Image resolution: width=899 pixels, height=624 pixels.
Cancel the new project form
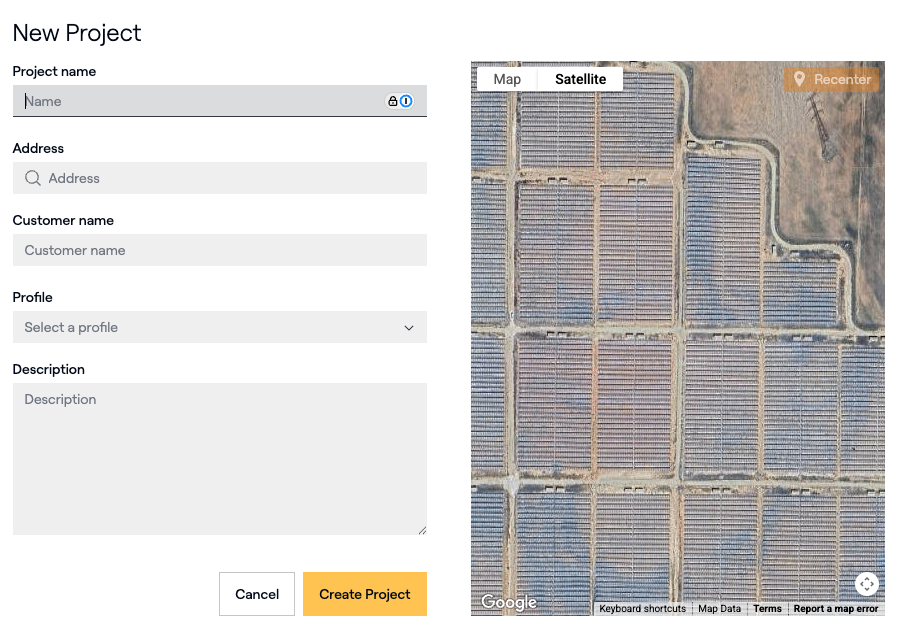click(257, 594)
